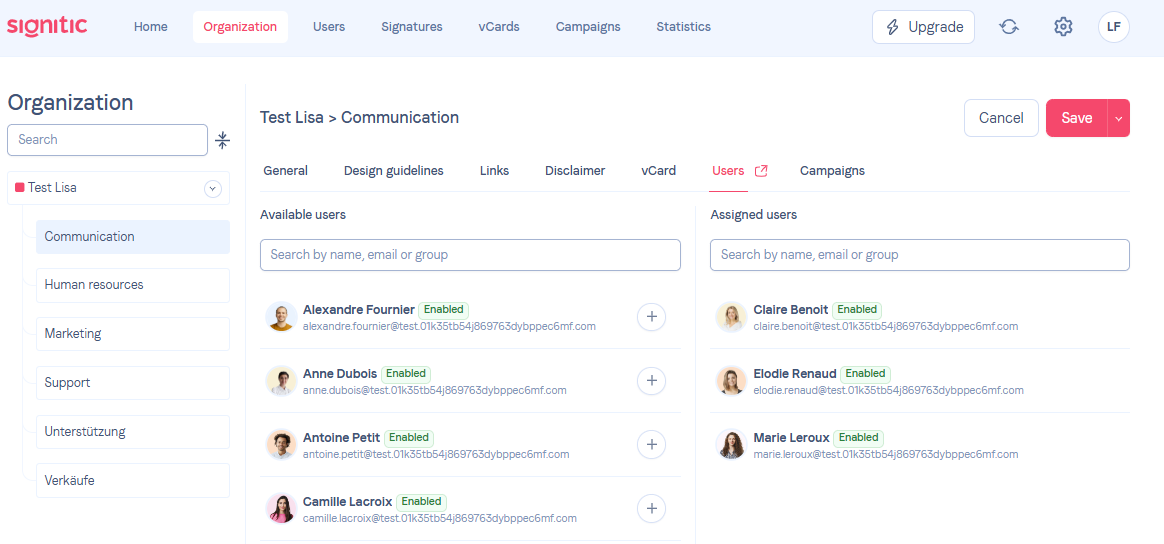This screenshot has height=544, width=1164.
Task: Open Users external link icon
Action: click(761, 171)
